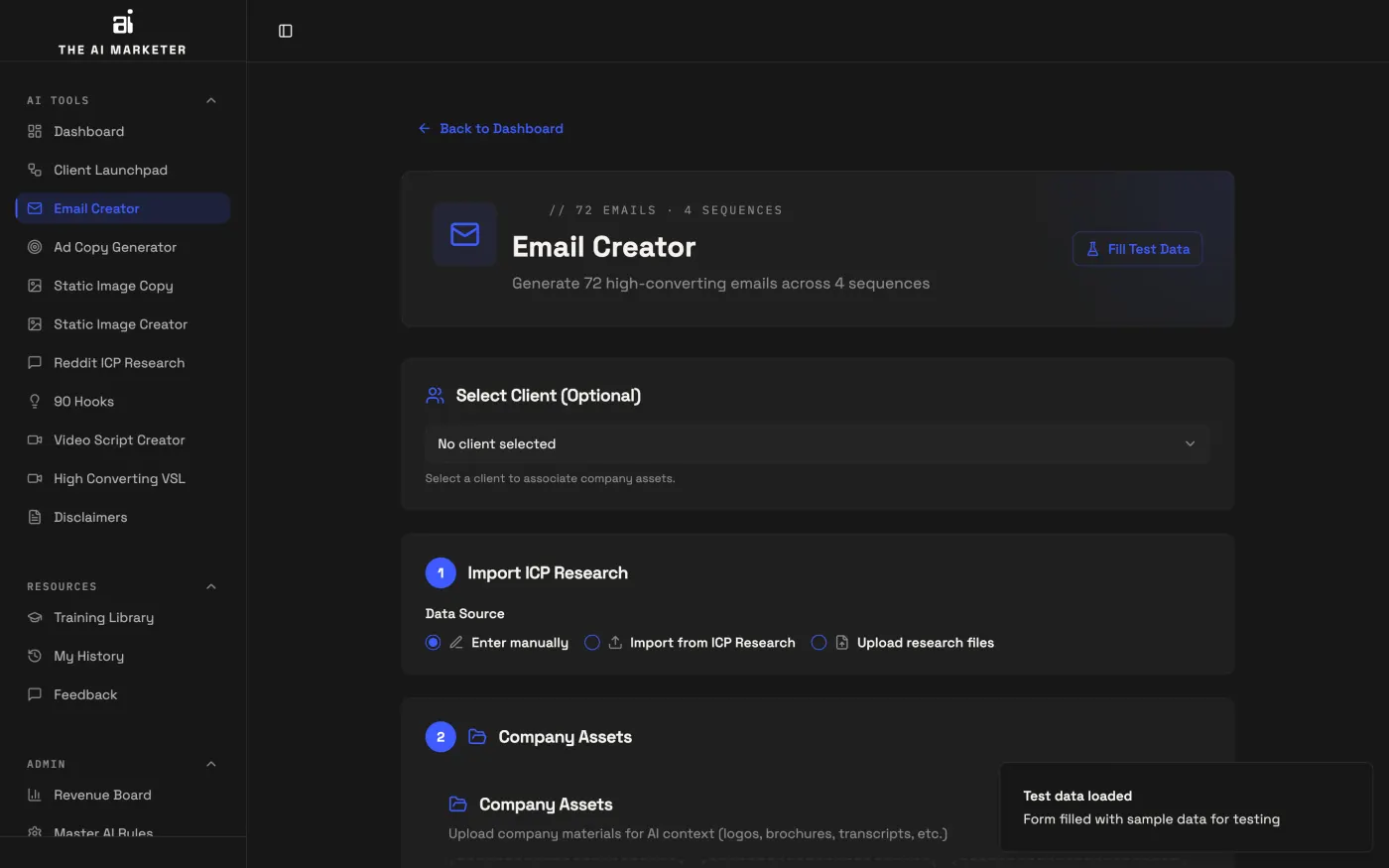Screen dimensions: 1389x868
Task: Open Dashboard in the sidebar
Action: pos(123,131)
